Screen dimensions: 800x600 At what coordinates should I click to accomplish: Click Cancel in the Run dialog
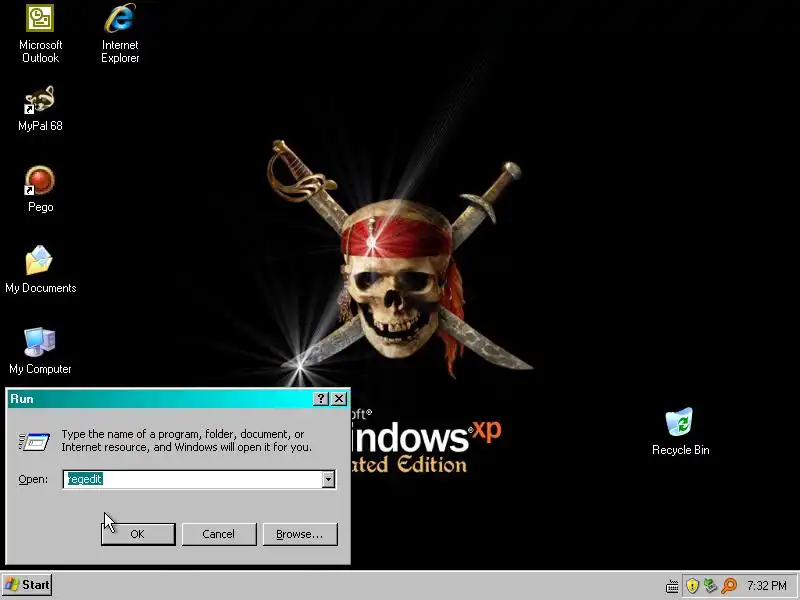(219, 534)
